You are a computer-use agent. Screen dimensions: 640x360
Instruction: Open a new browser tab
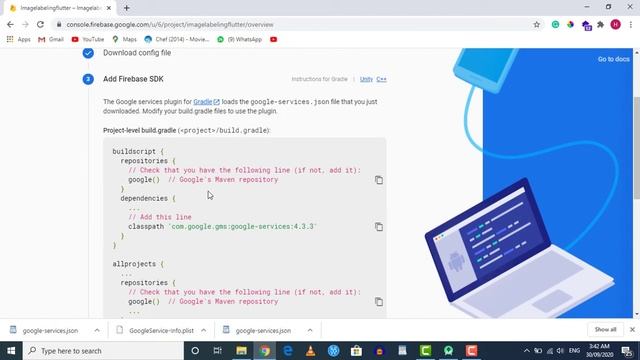pyautogui.click(x=127, y=8)
